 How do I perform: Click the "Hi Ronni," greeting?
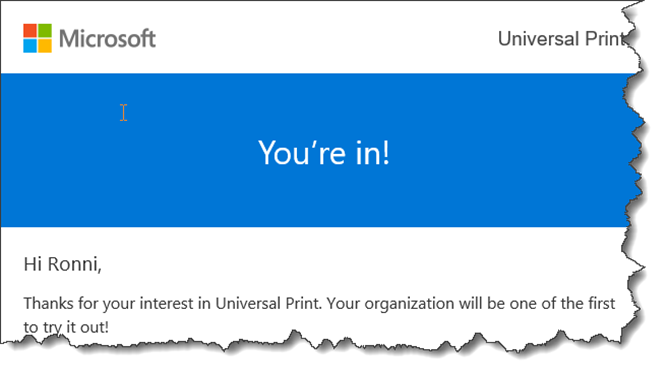point(62,265)
